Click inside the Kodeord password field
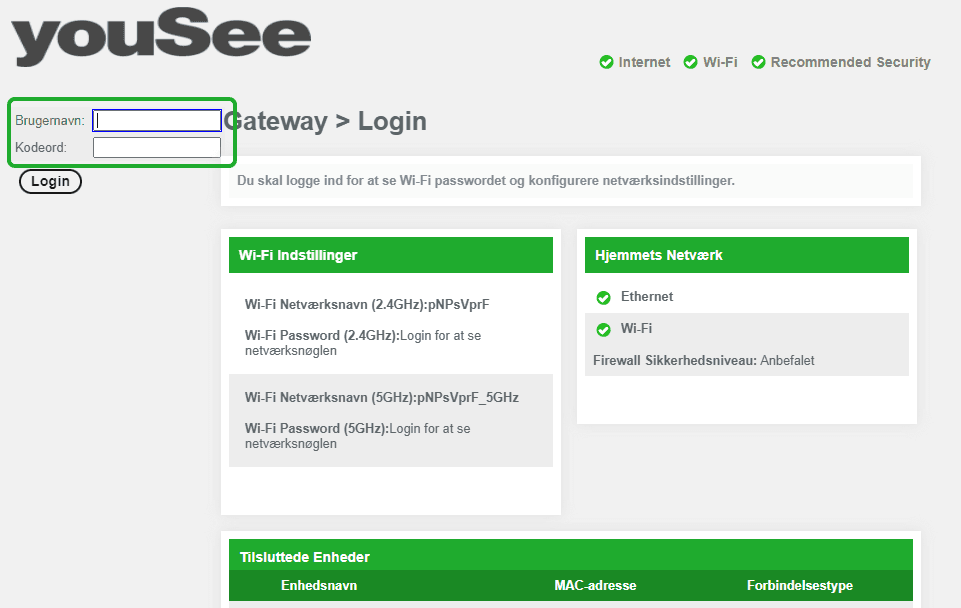 [156, 147]
